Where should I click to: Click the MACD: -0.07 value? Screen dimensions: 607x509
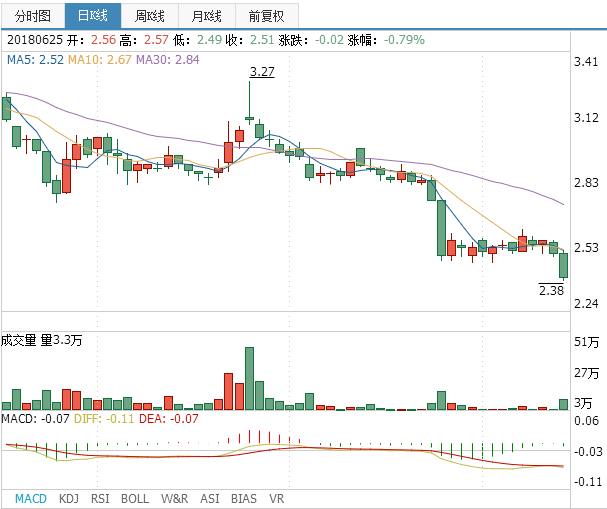(35, 418)
